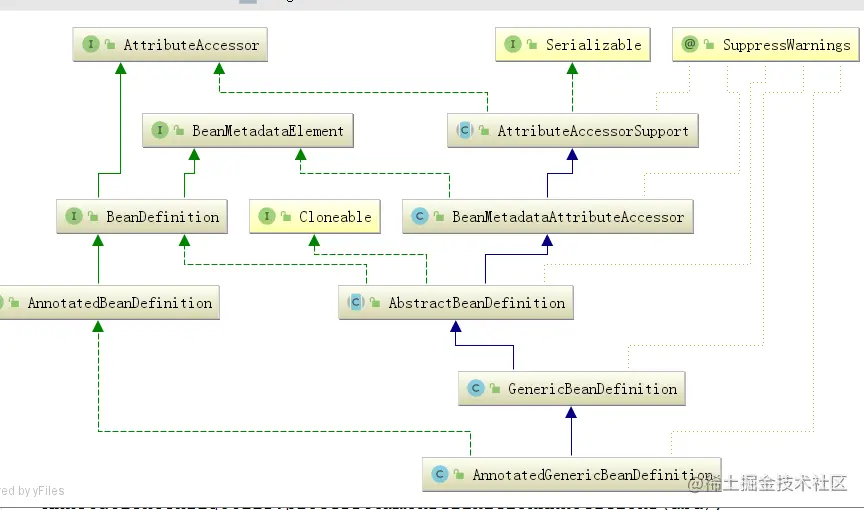Viewport: 864px width, 510px height.
Task: Click the AttributeAccessorSupport label
Action: [x=593, y=131]
